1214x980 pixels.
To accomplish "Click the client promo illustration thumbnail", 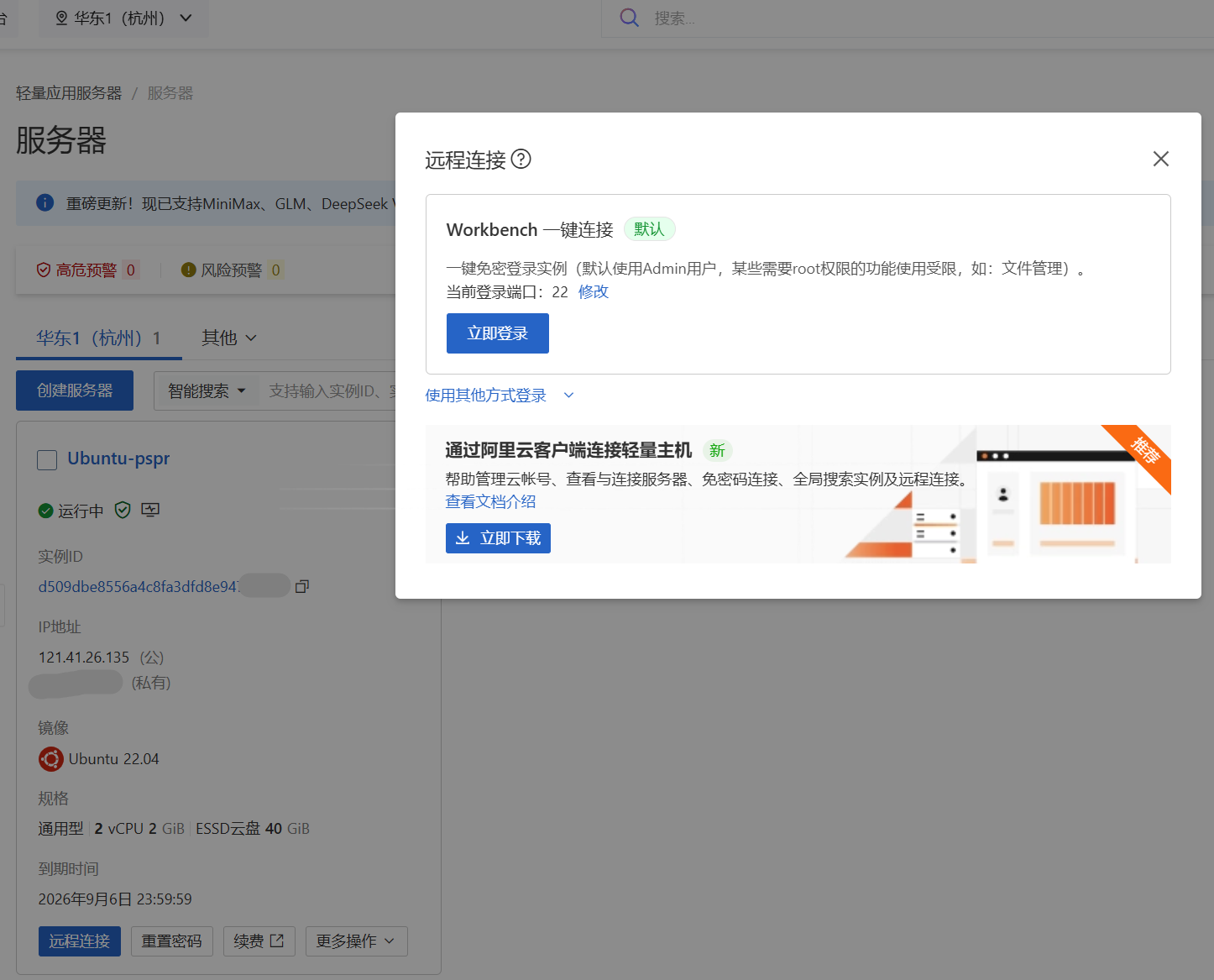I will (x=1007, y=495).
